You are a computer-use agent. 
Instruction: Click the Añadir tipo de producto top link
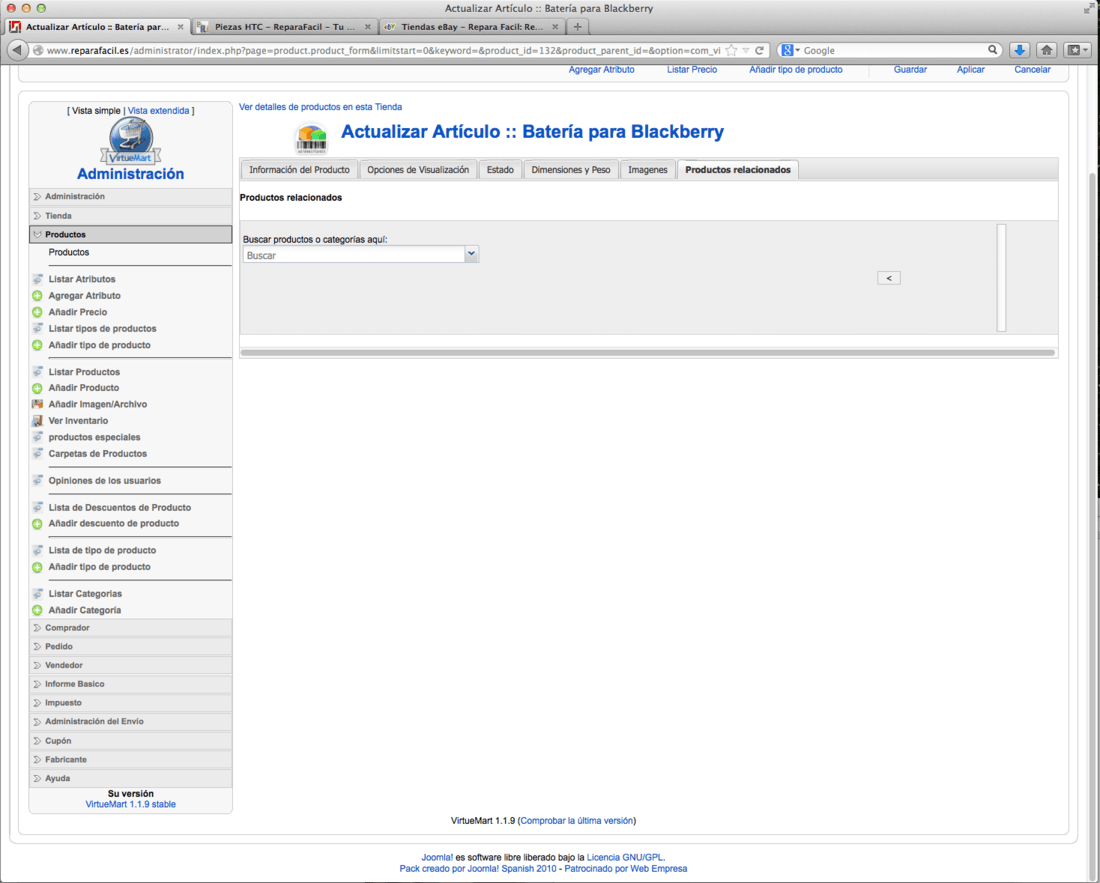point(796,69)
